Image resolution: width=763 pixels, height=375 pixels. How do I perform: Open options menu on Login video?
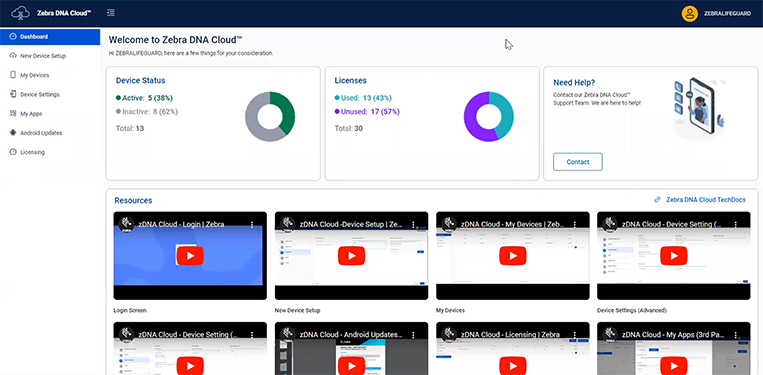point(252,225)
